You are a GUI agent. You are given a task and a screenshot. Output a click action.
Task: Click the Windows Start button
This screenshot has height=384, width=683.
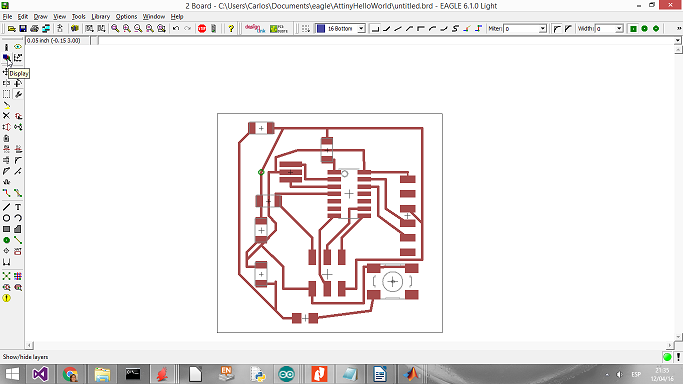(x=12, y=374)
